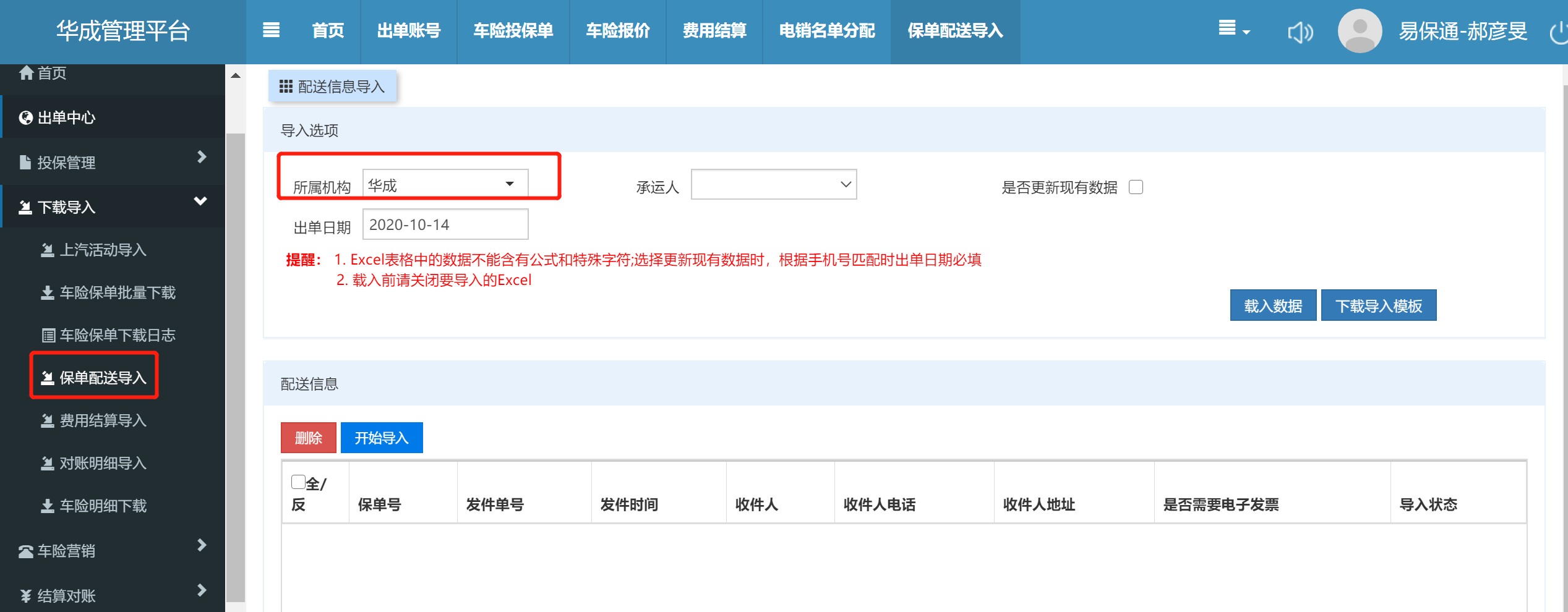The height and width of the screenshot is (612, 1568).
Task: Click the yen icon beside 结算对账
Action: point(25,596)
